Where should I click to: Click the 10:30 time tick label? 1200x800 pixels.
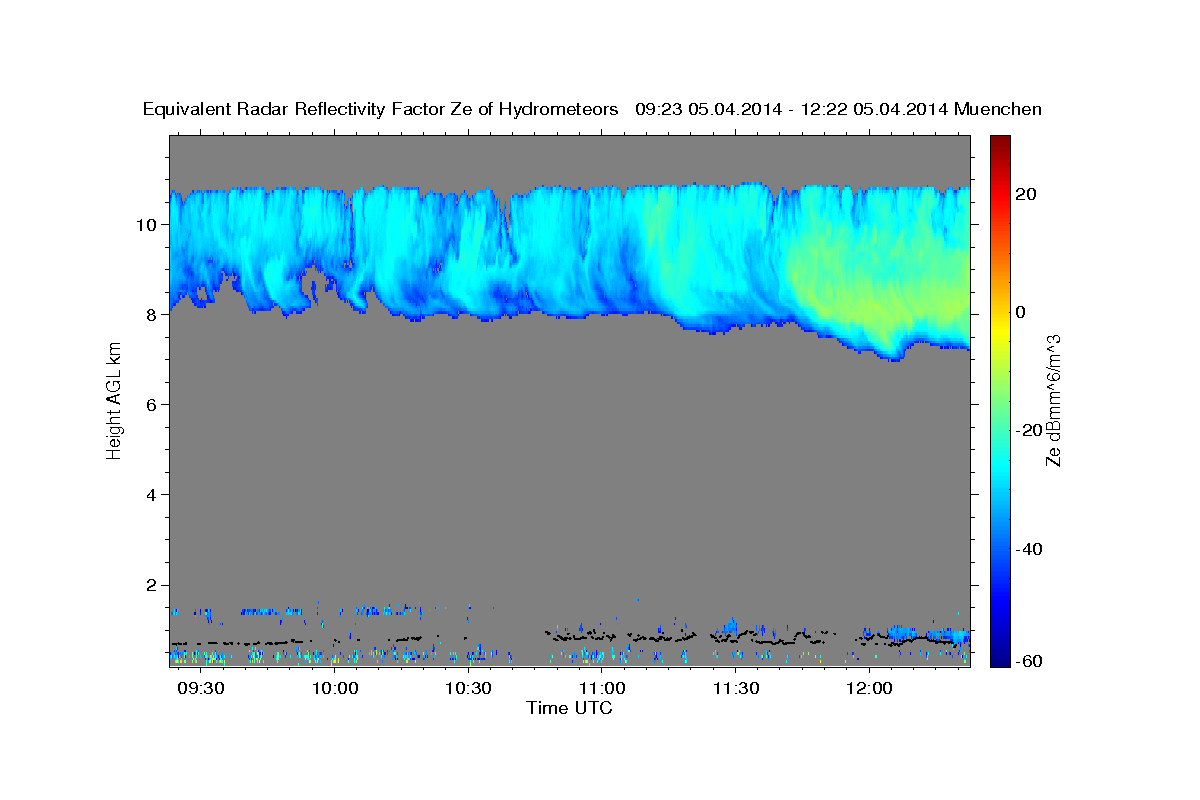tap(469, 689)
